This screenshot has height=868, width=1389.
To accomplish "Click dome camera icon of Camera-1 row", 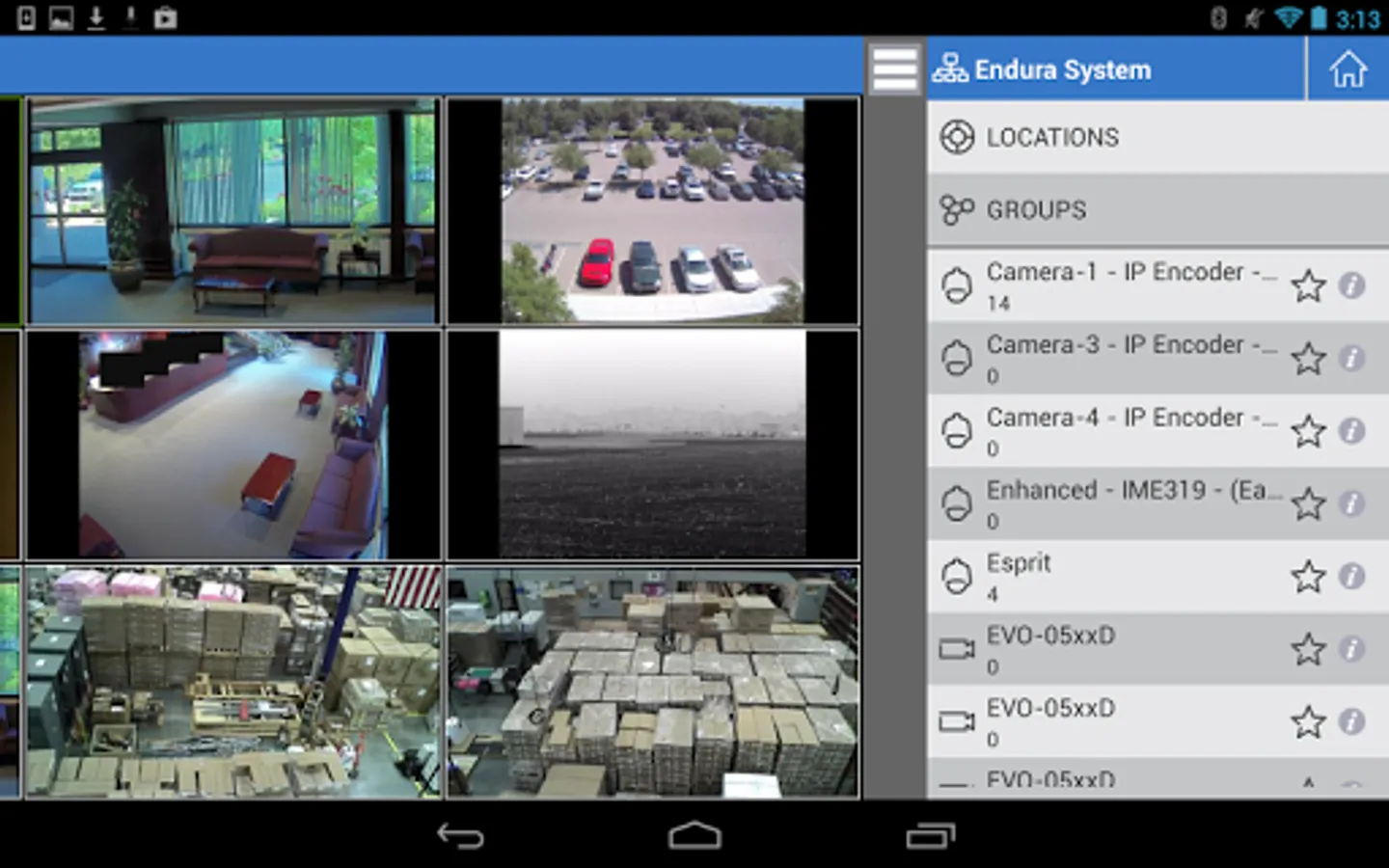I will click(x=956, y=285).
